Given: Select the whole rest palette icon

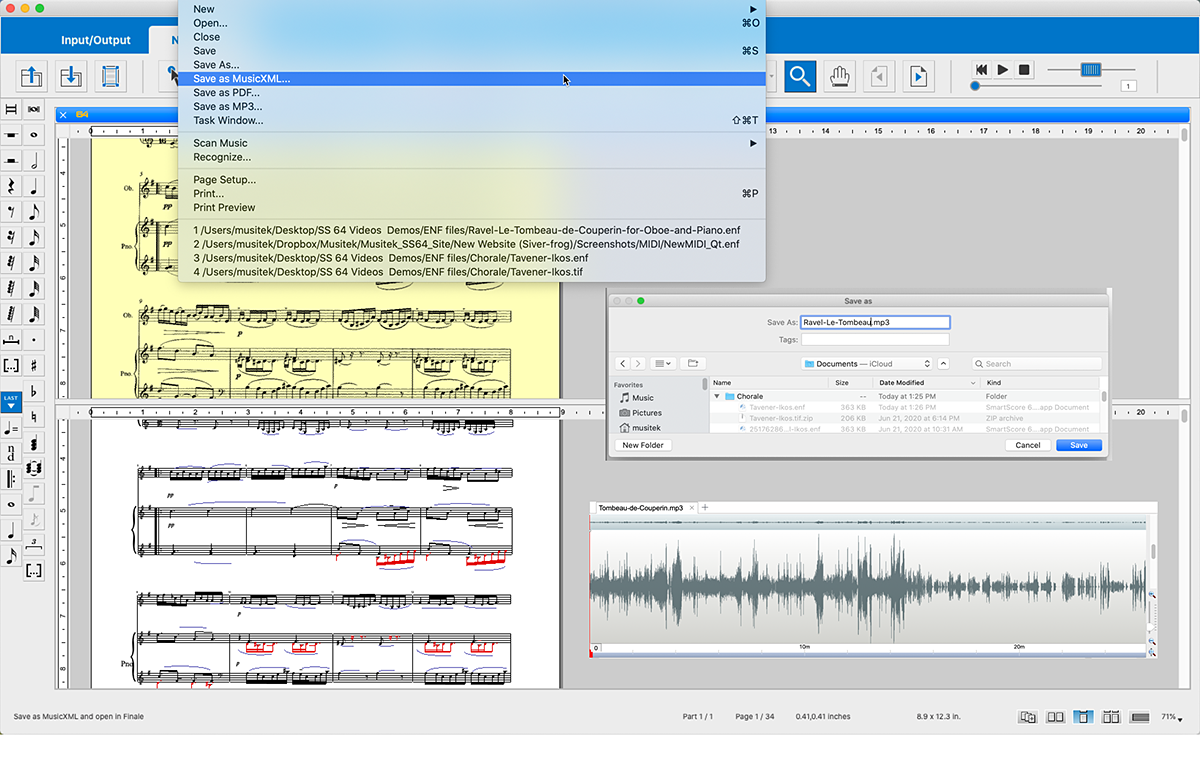Looking at the screenshot, I should click(11, 134).
